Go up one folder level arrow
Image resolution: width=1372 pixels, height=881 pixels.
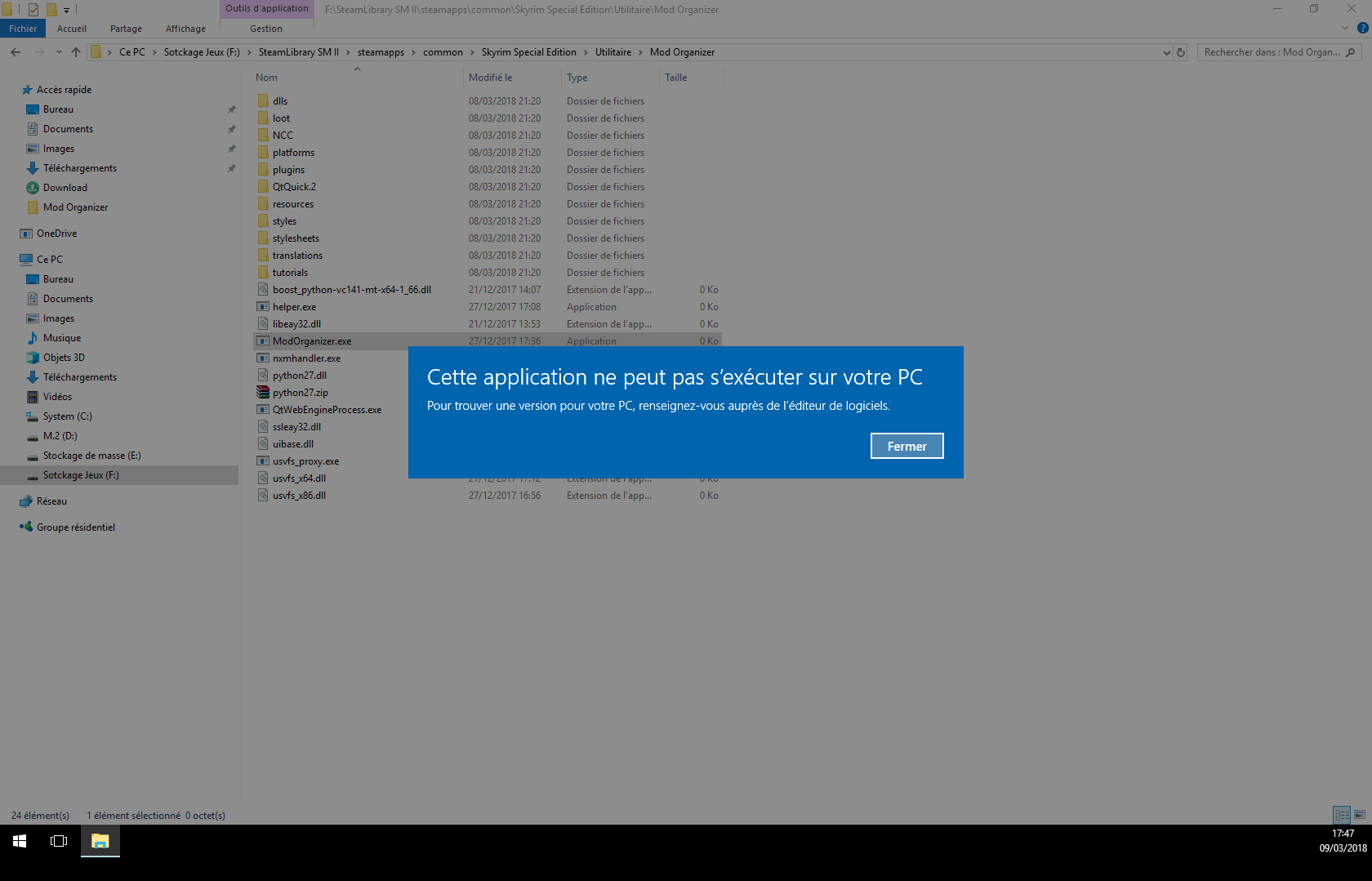[76, 52]
